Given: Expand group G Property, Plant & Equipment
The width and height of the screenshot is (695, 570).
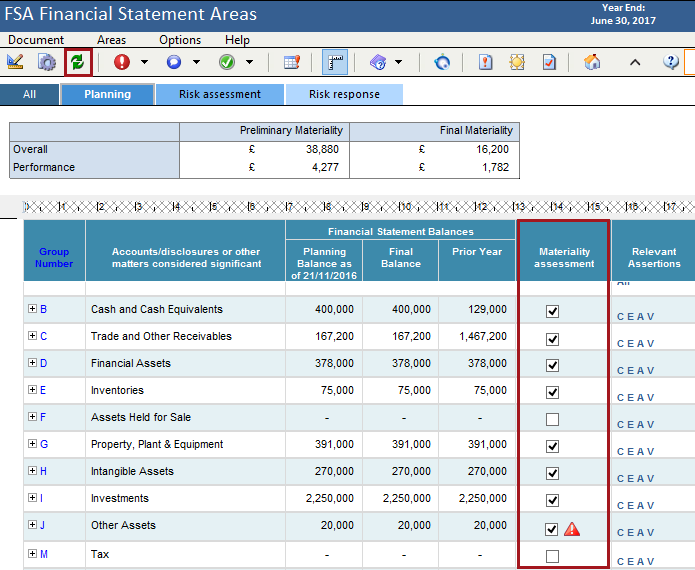Looking at the screenshot, I should click(x=32, y=444).
